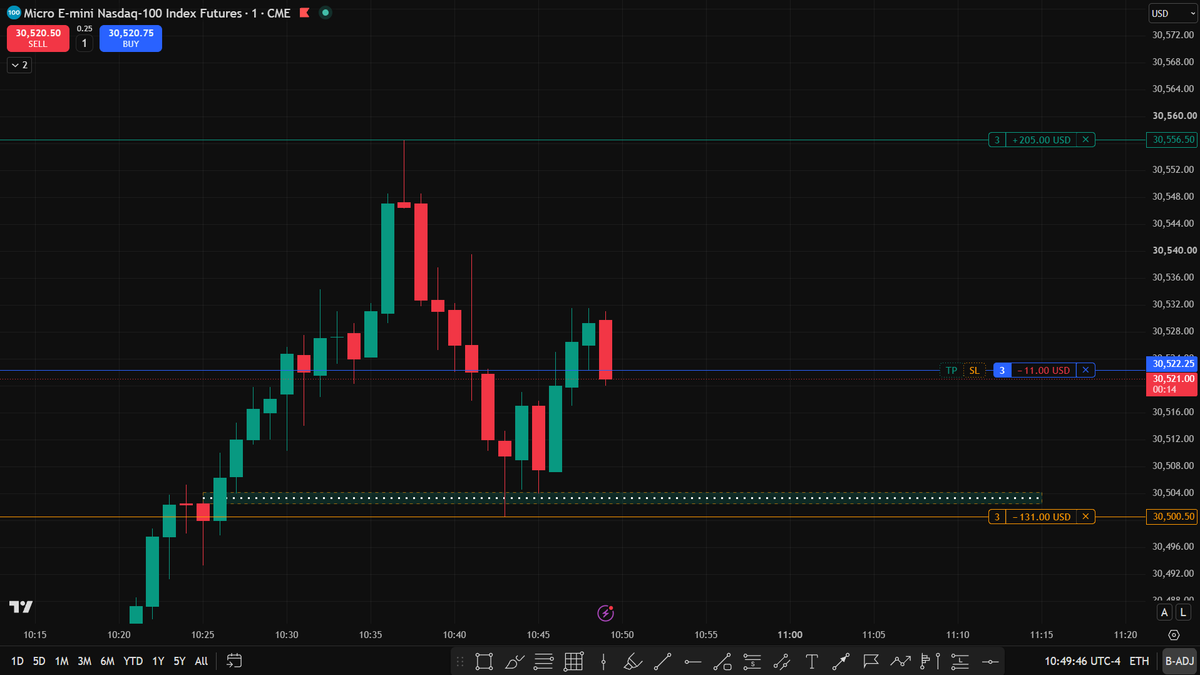This screenshot has width=1200, height=675.
Task: Add stop loss with SL button
Action: pos(974,370)
